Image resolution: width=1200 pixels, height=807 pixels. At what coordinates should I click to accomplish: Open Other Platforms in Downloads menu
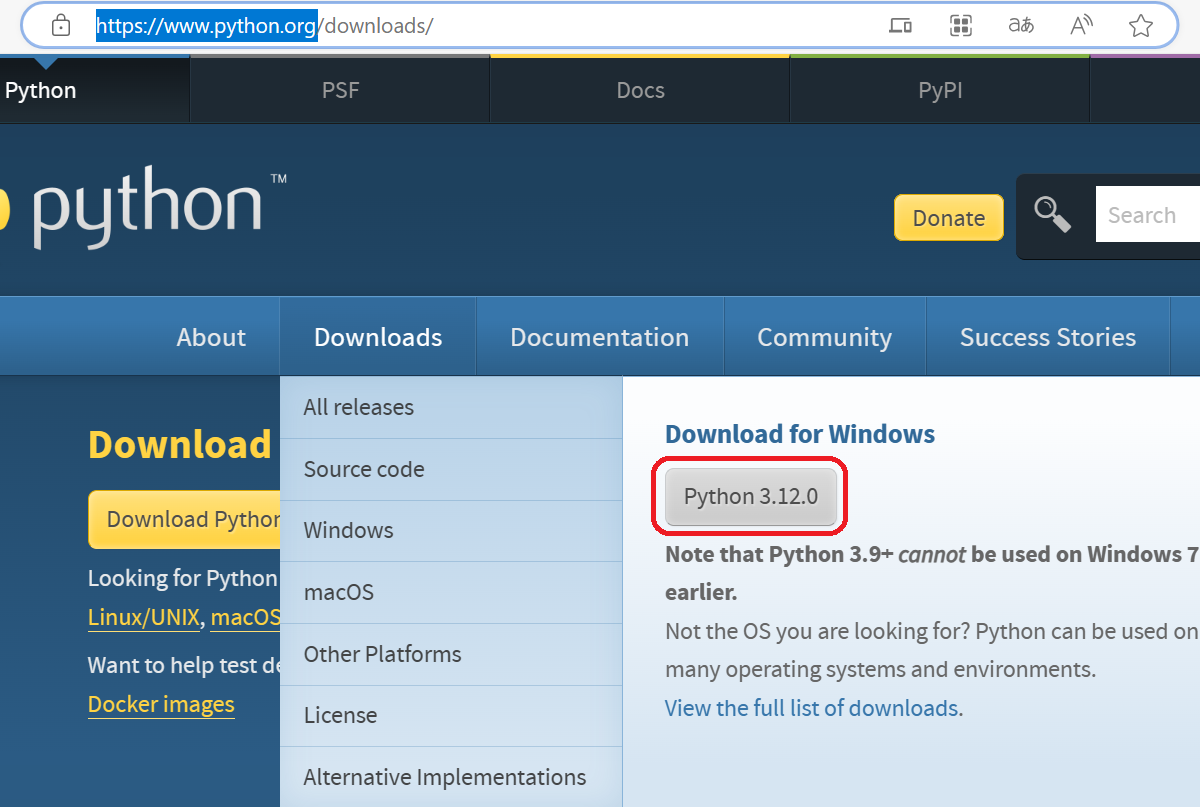coord(451,654)
